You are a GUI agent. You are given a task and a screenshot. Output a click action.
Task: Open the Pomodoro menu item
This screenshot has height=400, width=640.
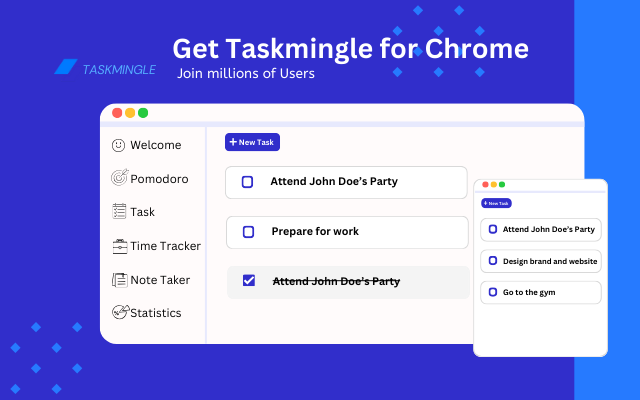pyautogui.click(x=159, y=179)
